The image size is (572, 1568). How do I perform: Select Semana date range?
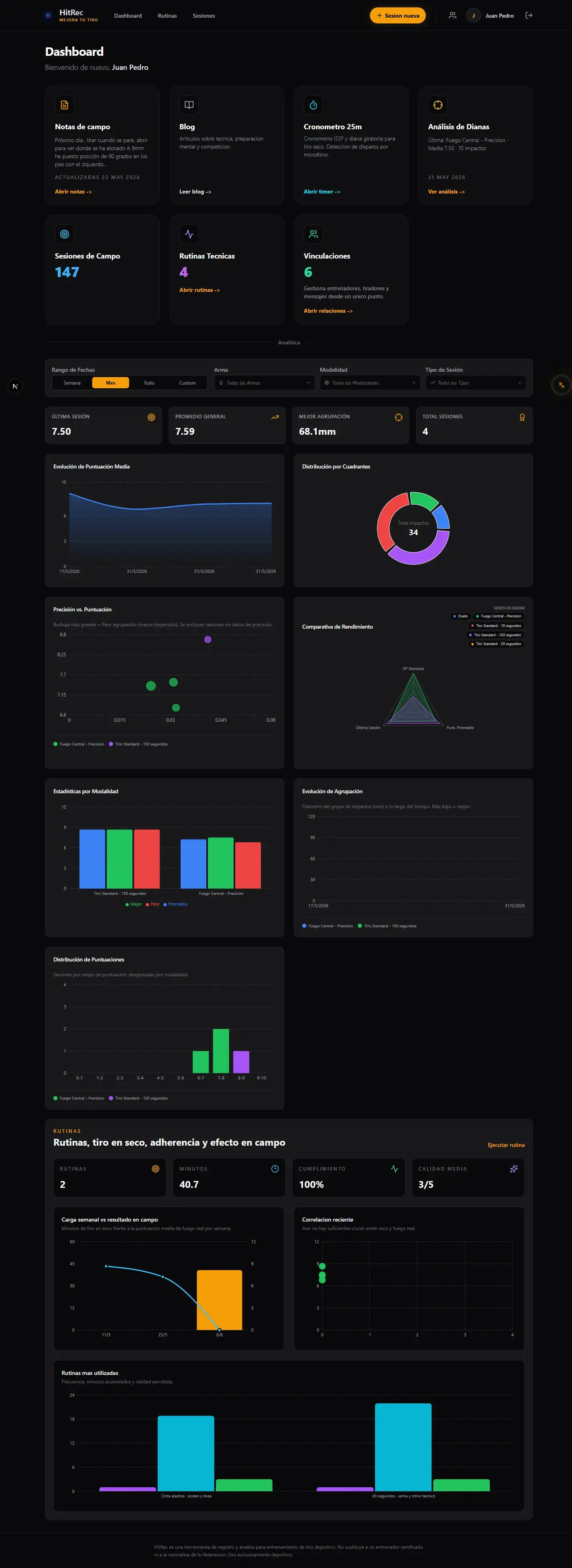coord(72,383)
